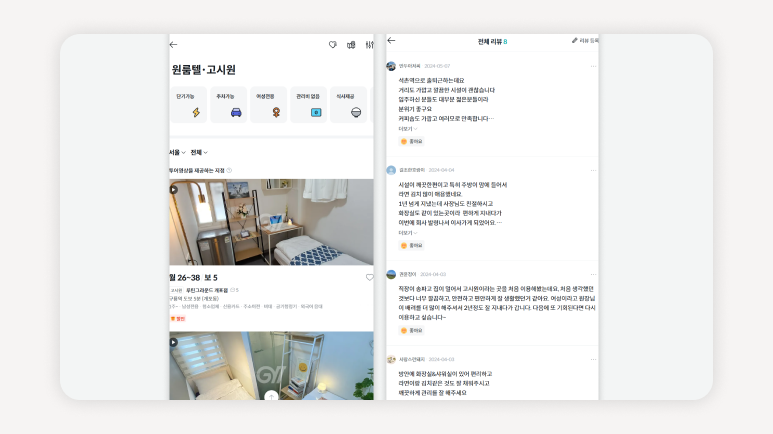Select the 여성전용 category card

pyautogui.click(x=268, y=105)
